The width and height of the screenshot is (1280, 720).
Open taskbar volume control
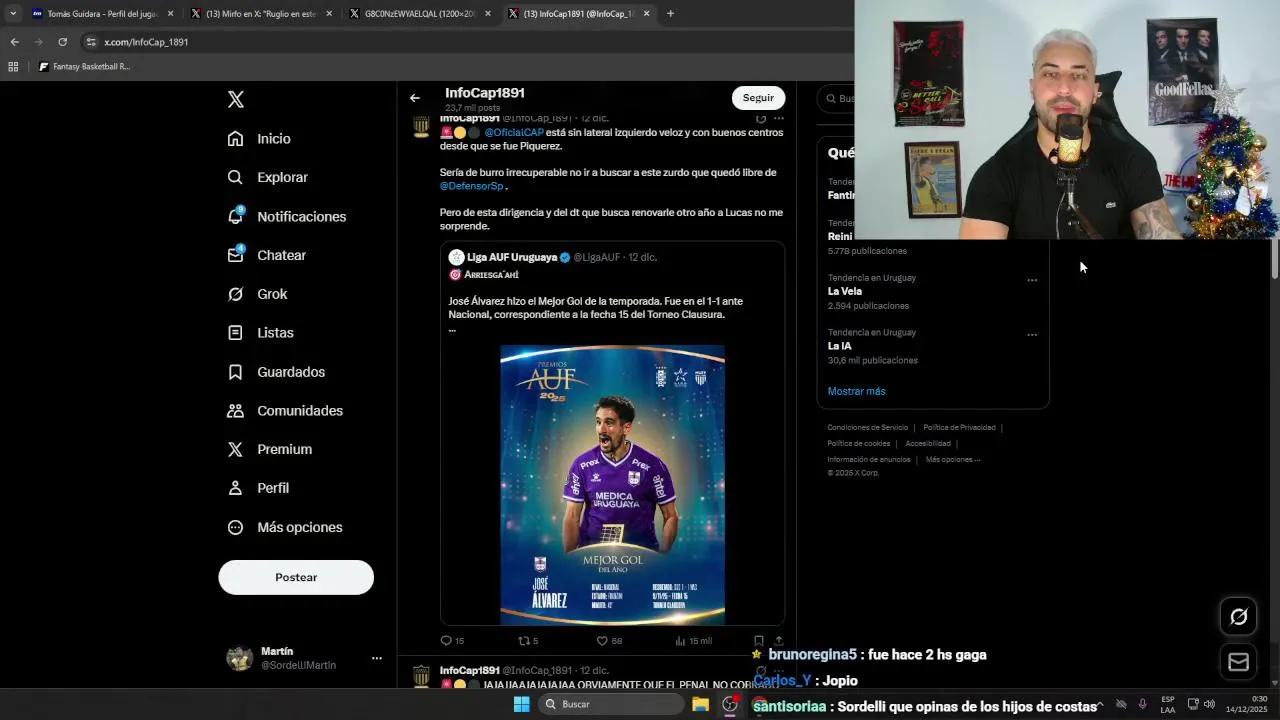1209,704
